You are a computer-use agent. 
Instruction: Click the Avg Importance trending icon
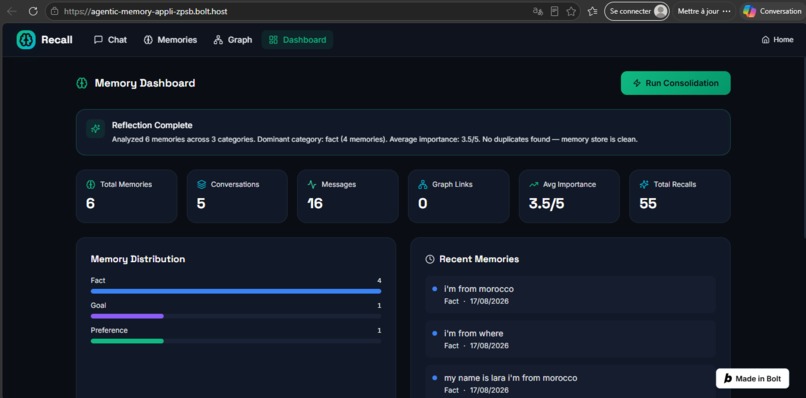[534, 184]
